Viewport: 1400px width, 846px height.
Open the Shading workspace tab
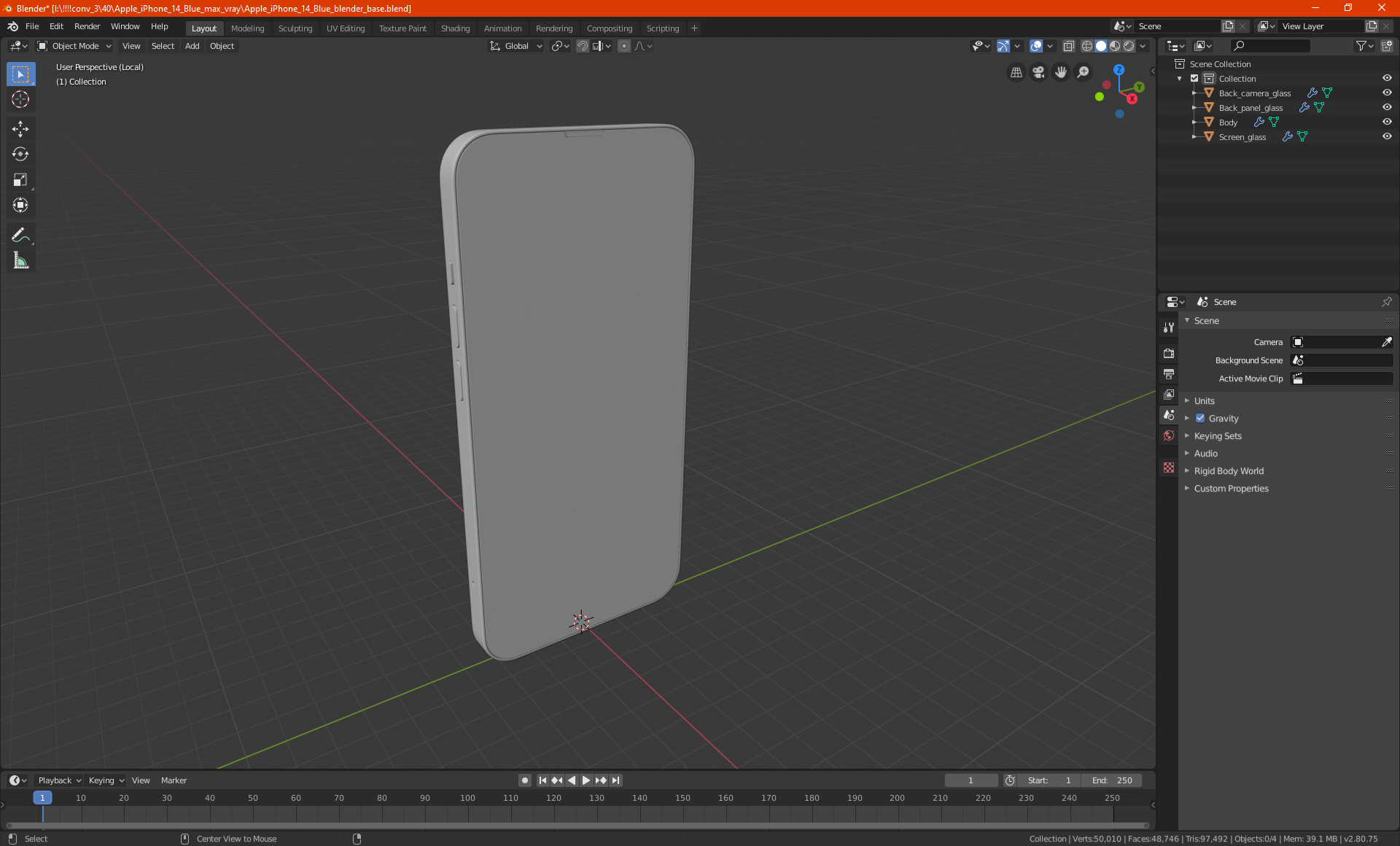pos(454,27)
